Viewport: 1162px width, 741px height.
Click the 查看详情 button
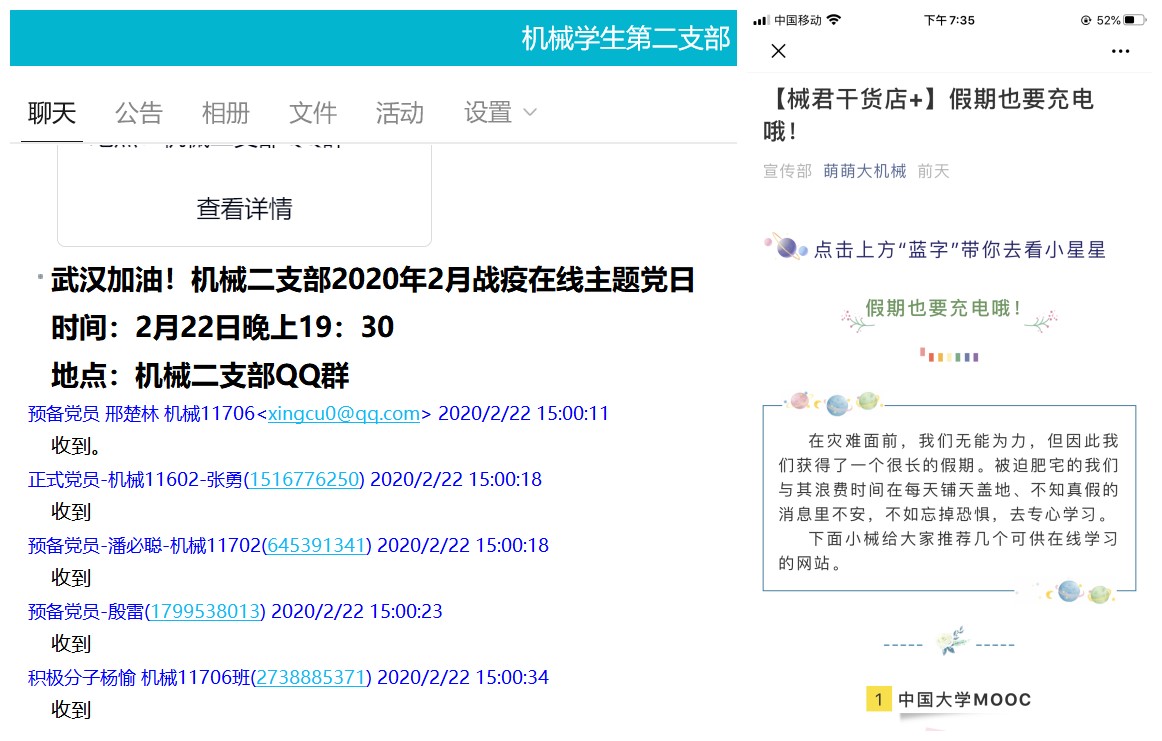tap(244, 208)
